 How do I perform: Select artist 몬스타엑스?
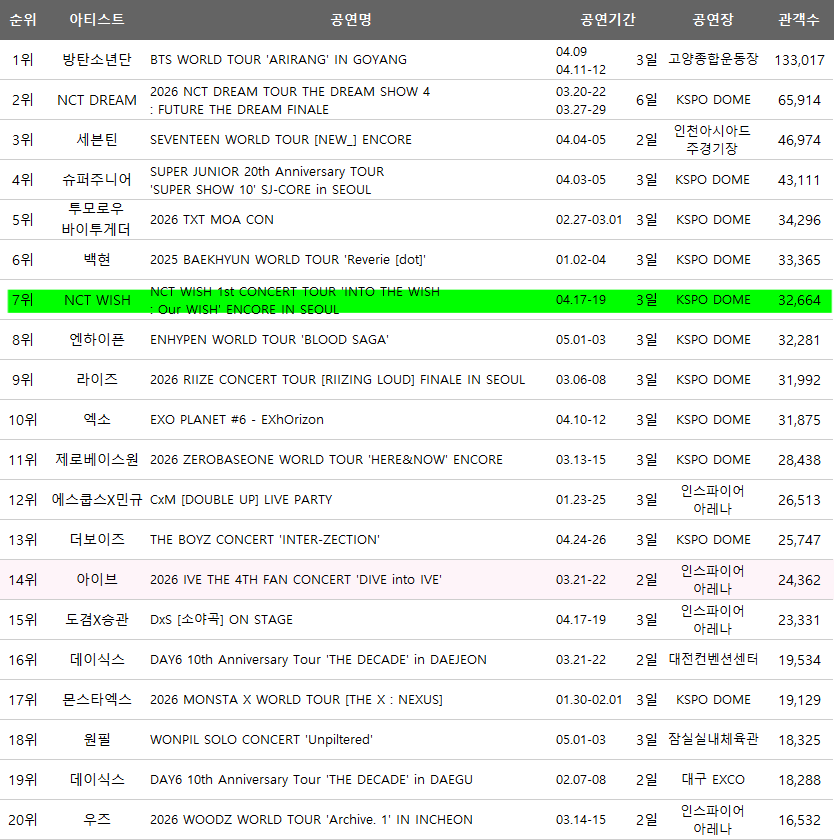pyautogui.click(x=97, y=700)
